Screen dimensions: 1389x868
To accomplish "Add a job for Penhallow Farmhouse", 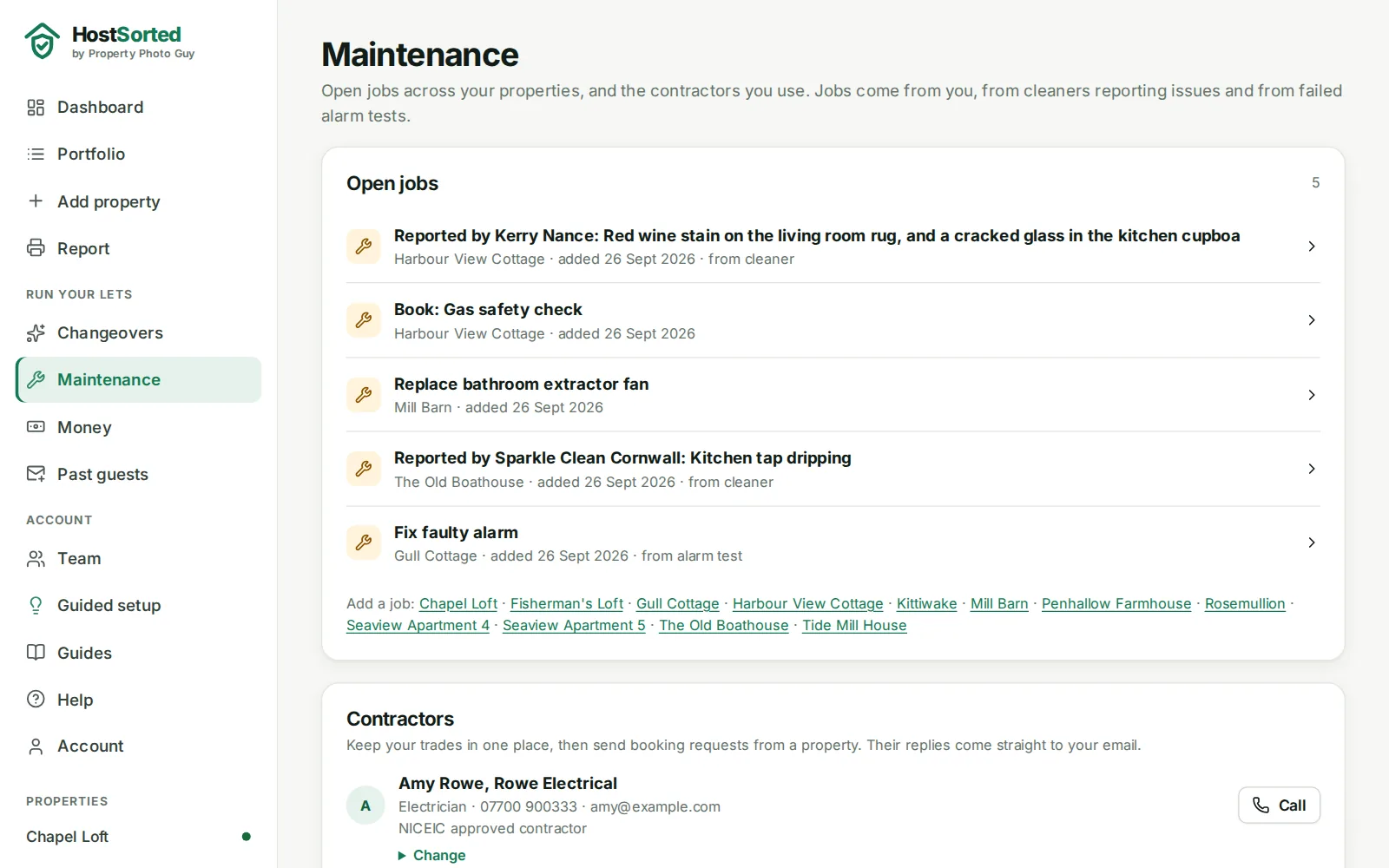I will tap(1116, 603).
